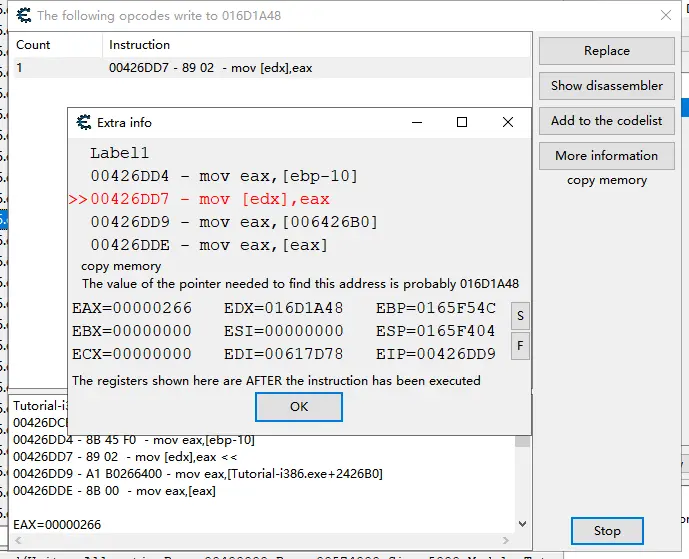Click the S button beside registers
The height and width of the screenshot is (559, 689).
pyautogui.click(x=520, y=316)
